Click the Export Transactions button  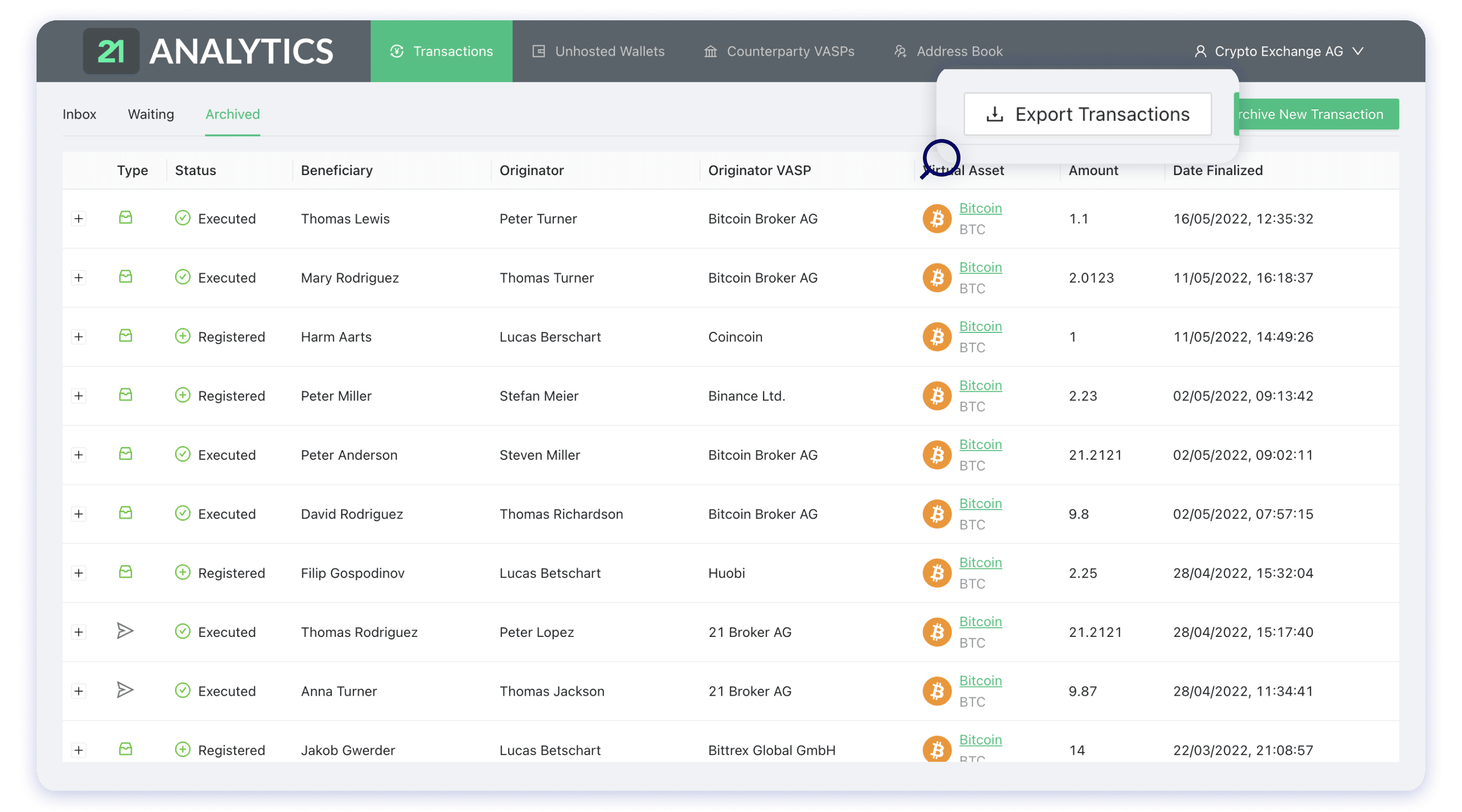[1088, 114]
